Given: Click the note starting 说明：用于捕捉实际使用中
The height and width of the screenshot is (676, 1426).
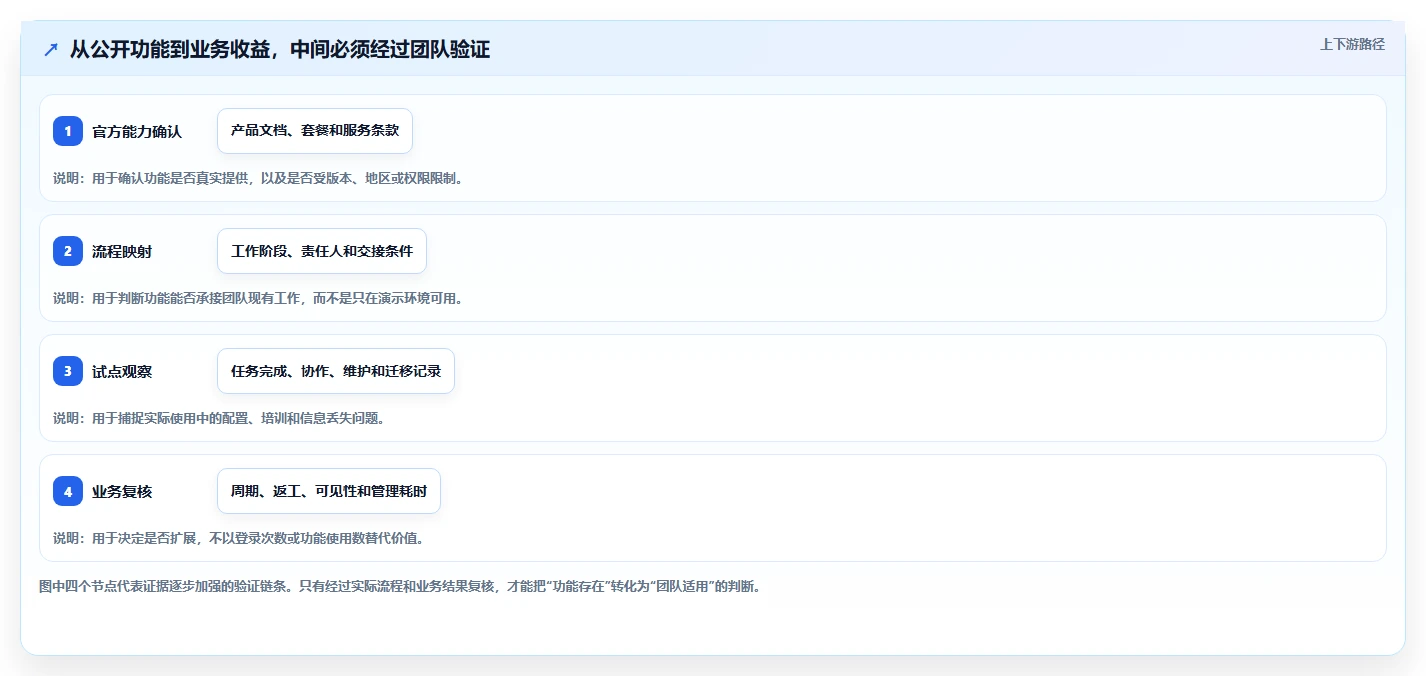Looking at the screenshot, I should (x=219, y=418).
